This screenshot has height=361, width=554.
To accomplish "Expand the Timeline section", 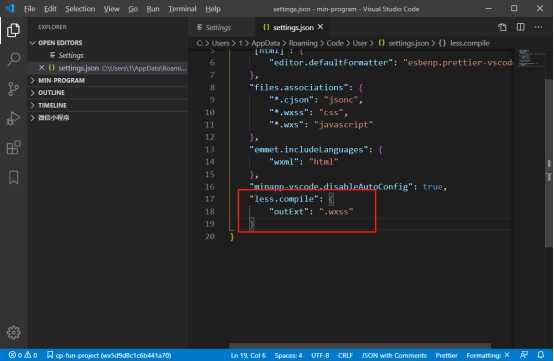I will tap(108, 105).
